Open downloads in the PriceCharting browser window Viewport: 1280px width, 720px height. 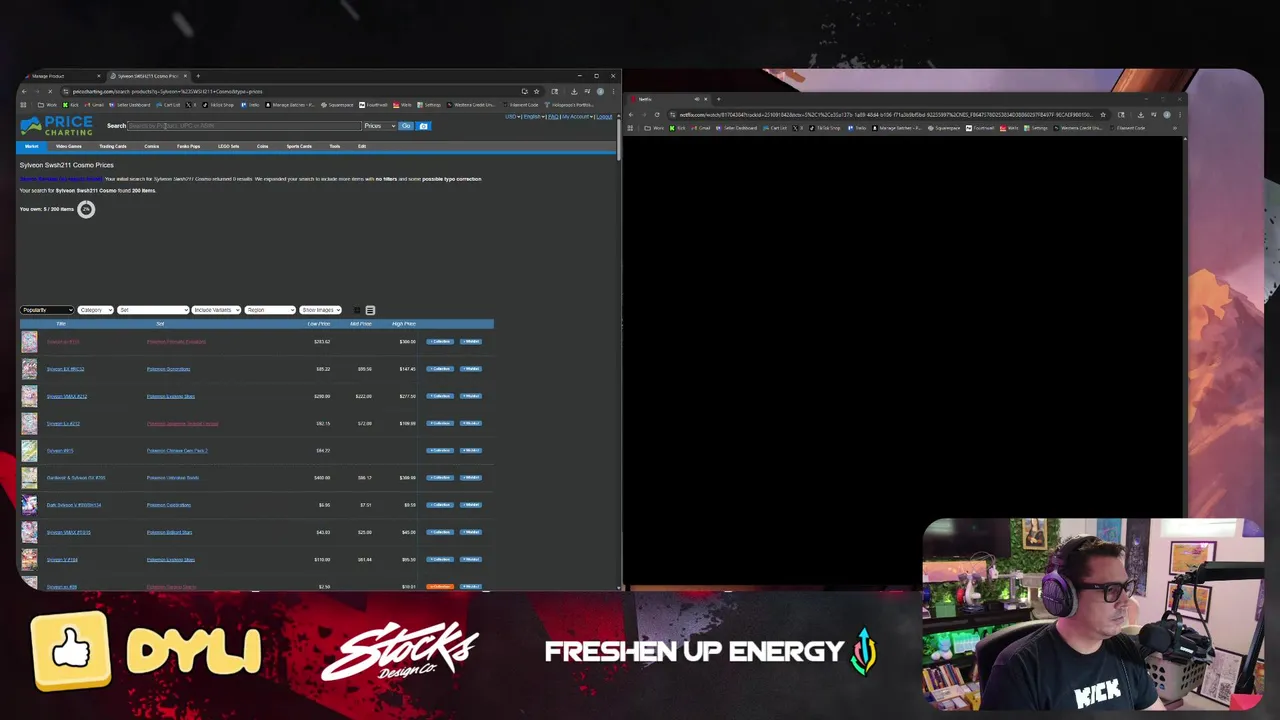574,91
